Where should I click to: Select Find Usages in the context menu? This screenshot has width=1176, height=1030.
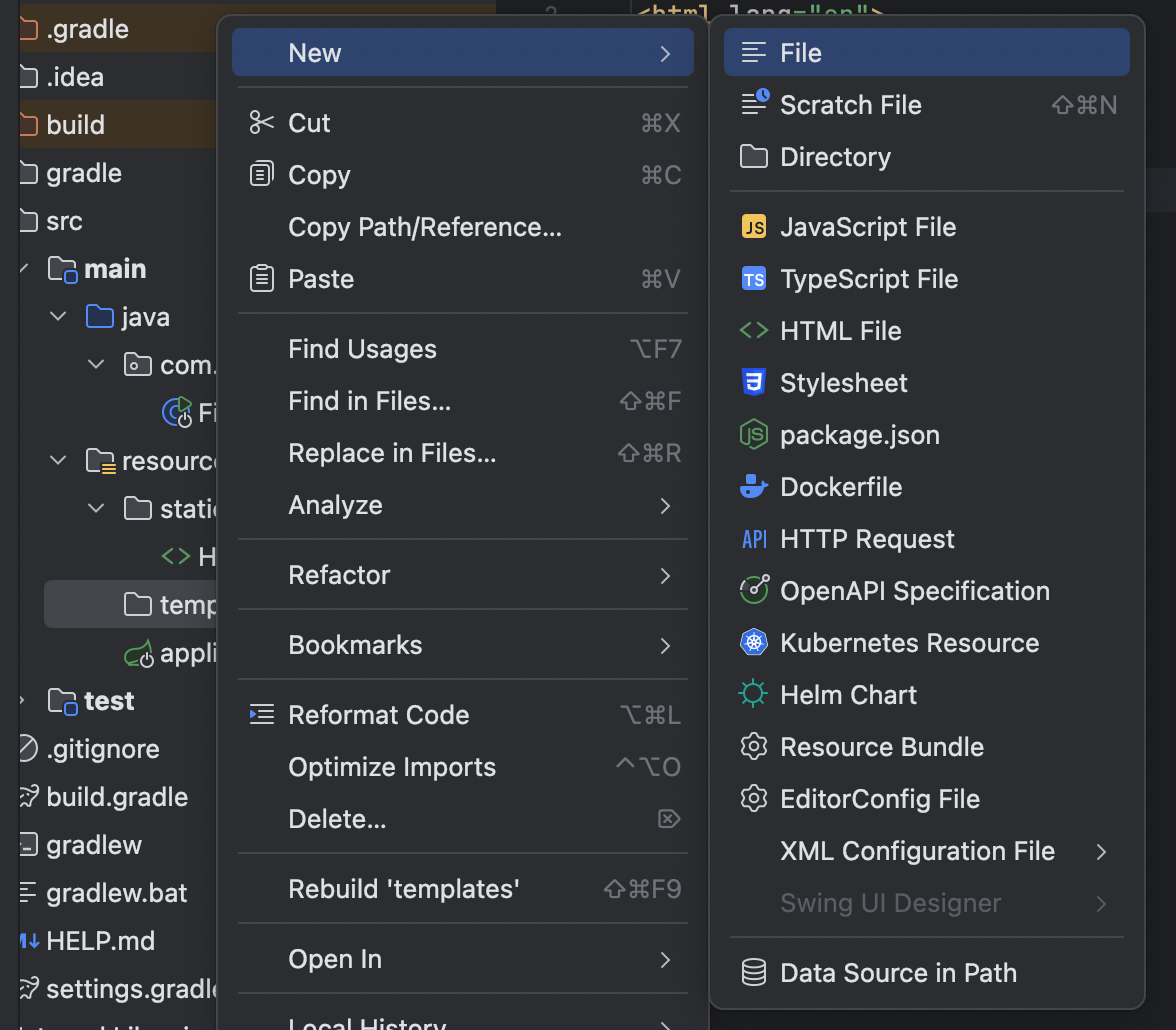463,349
